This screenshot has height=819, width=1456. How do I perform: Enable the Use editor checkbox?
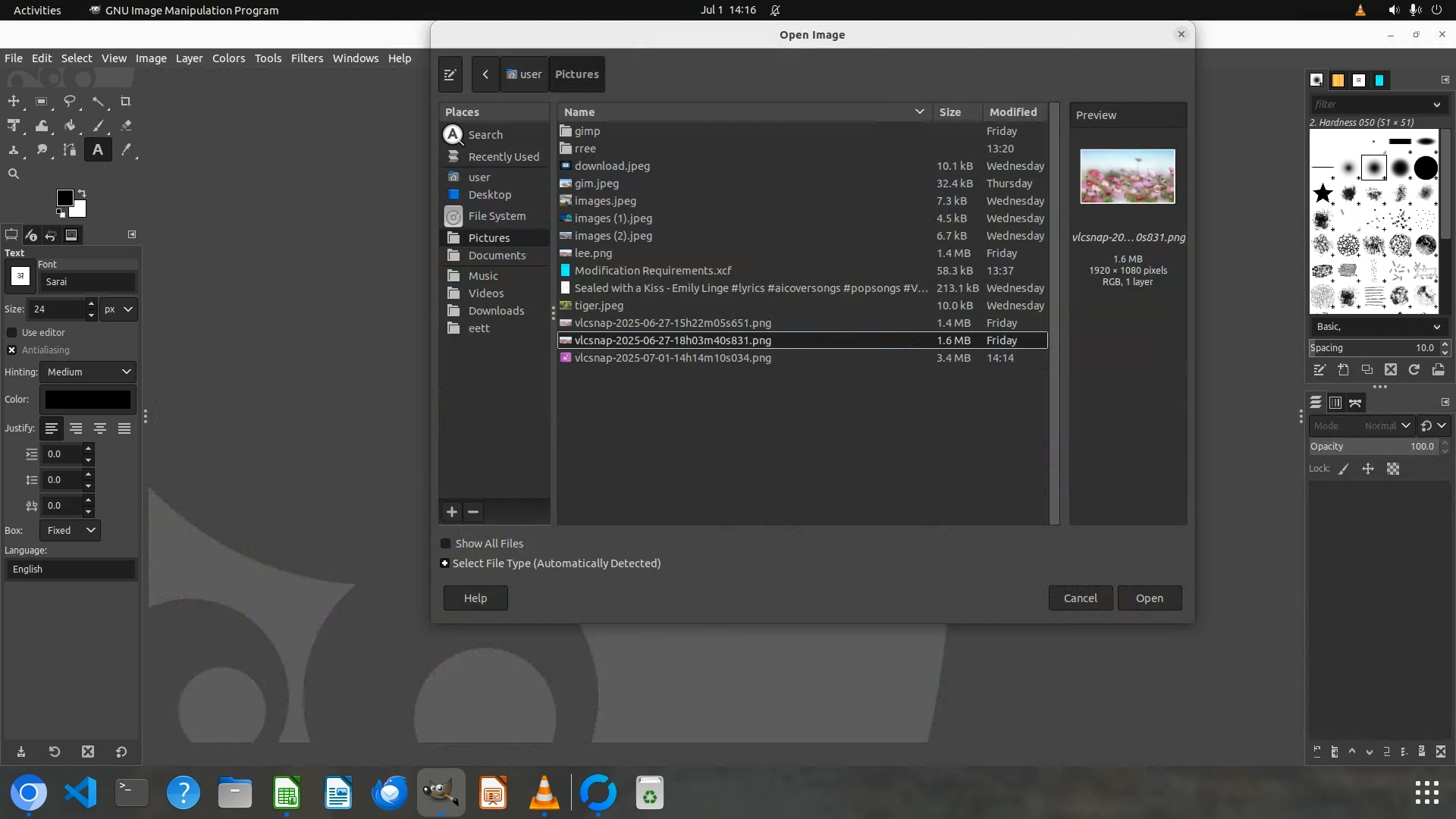pyautogui.click(x=12, y=333)
